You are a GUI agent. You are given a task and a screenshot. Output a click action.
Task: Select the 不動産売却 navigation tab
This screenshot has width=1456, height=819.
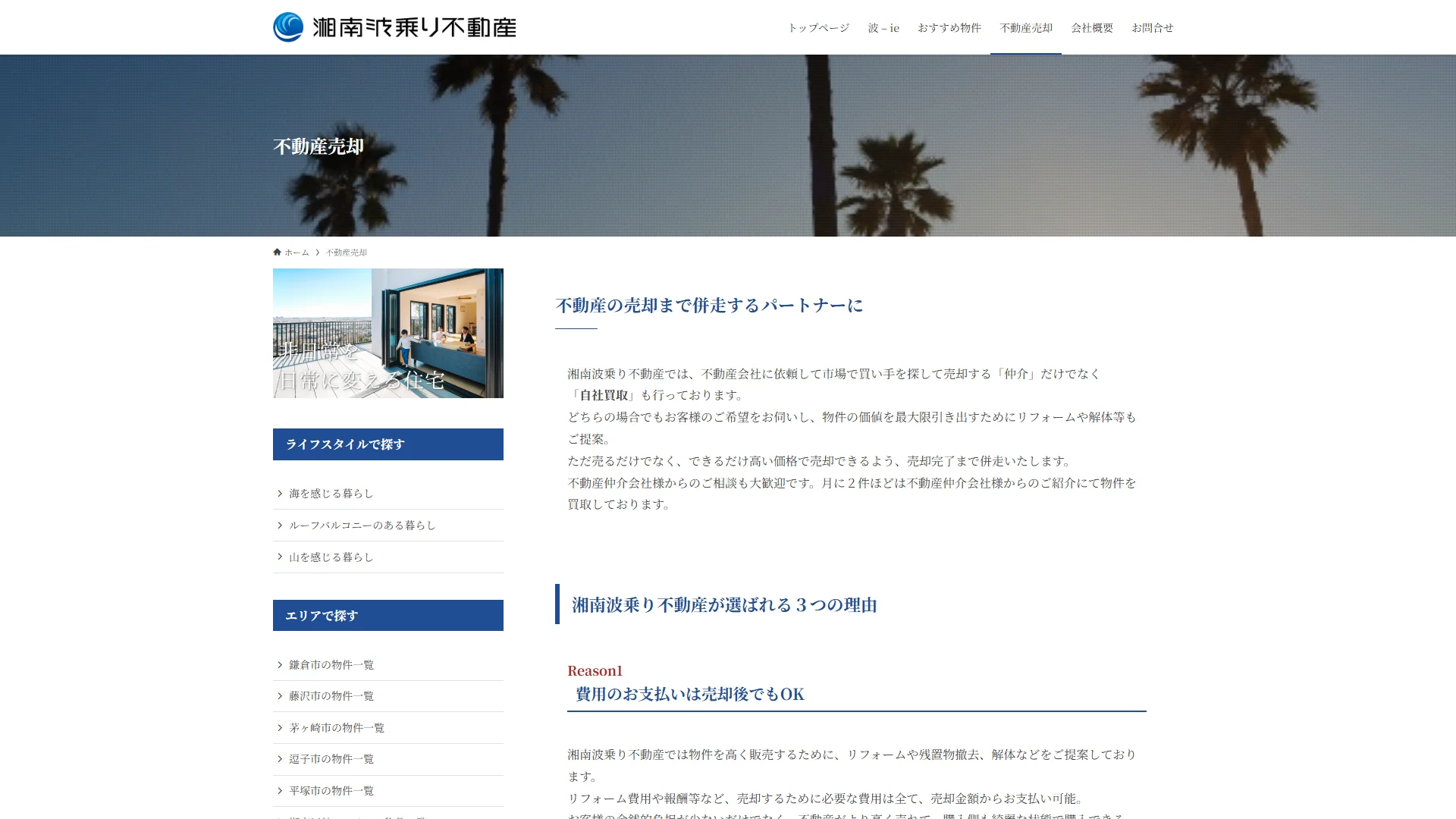coord(1026,28)
